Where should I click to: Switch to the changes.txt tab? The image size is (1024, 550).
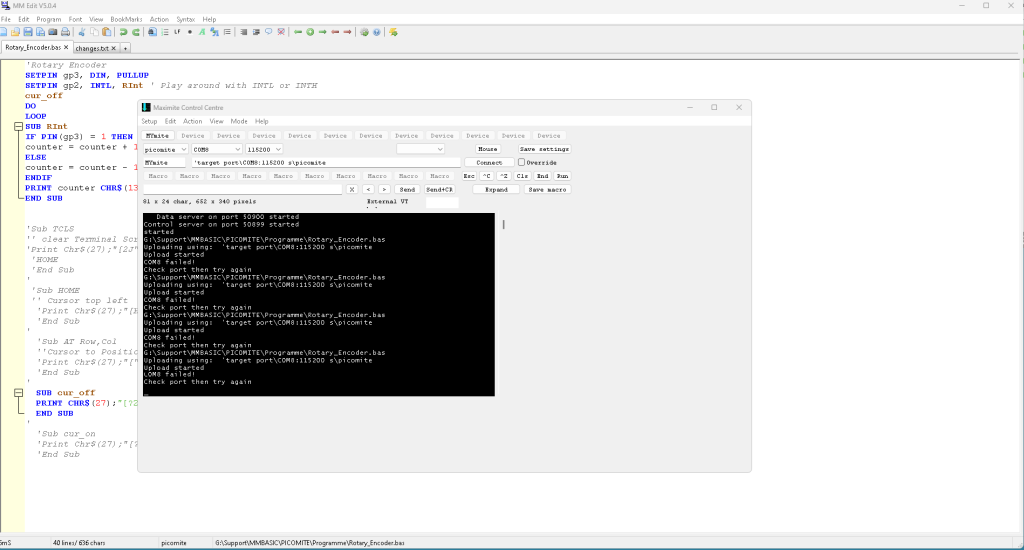coord(91,48)
